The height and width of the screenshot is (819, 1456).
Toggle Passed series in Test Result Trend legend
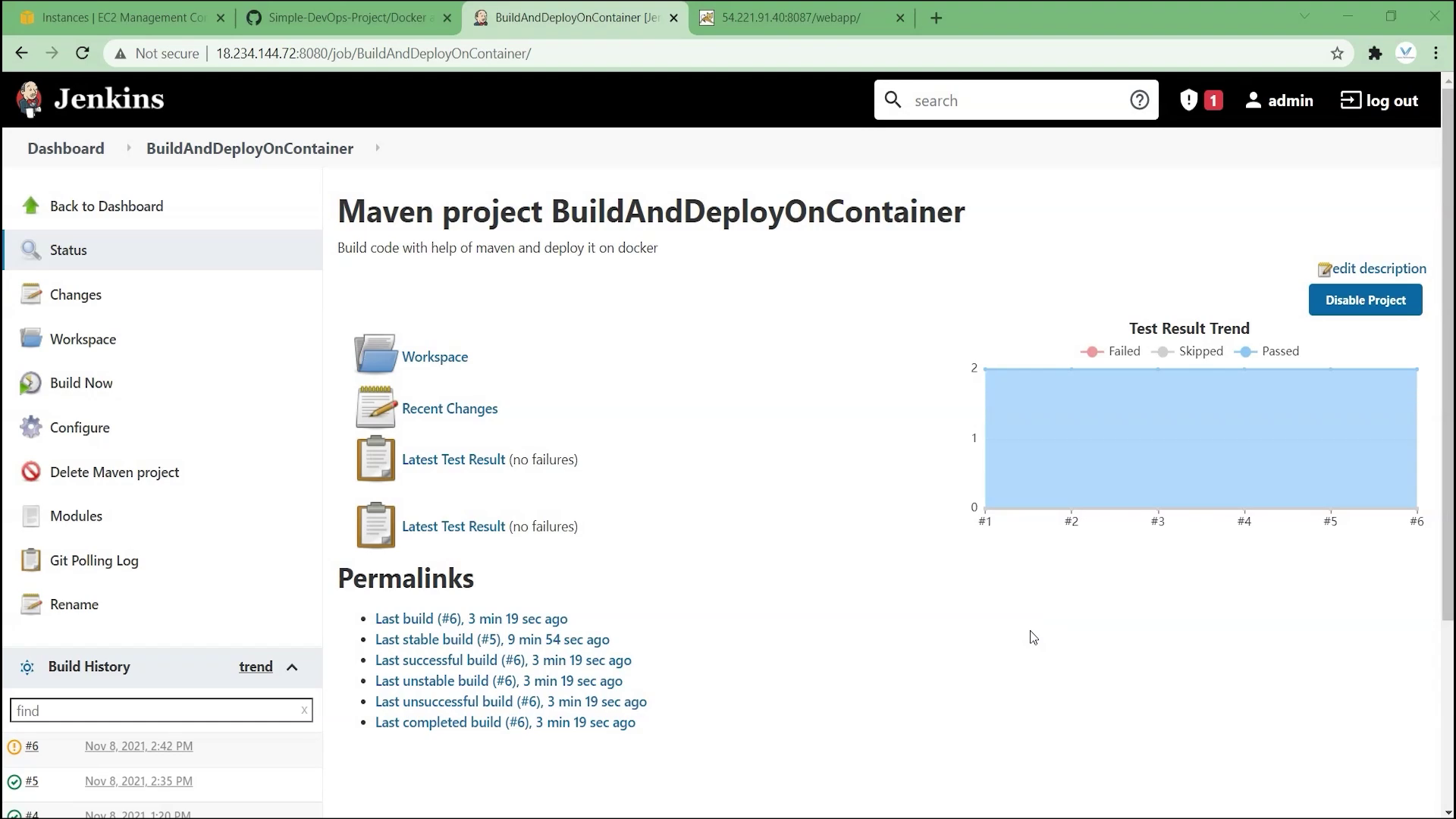(x=1266, y=351)
